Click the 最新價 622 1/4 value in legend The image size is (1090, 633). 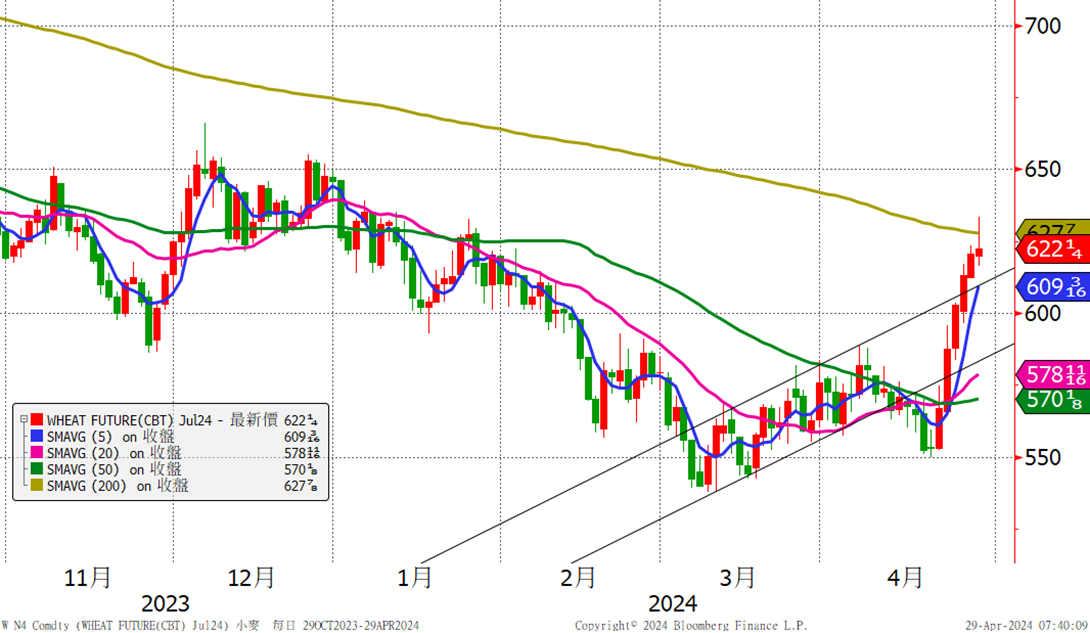[274, 420]
